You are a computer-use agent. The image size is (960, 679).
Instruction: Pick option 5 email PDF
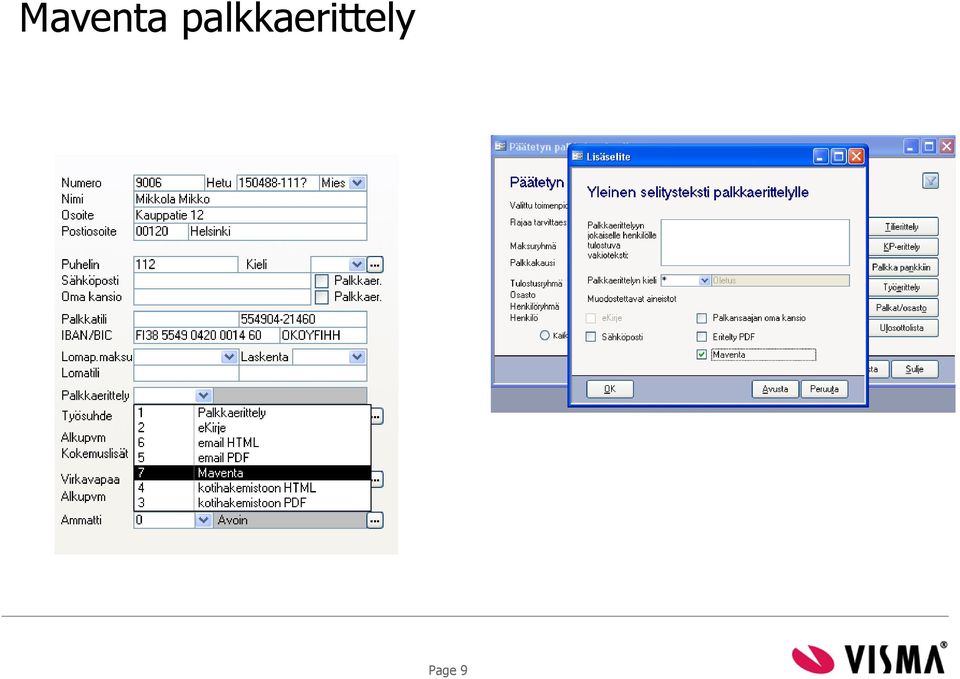pyautogui.click(x=252, y=458)
